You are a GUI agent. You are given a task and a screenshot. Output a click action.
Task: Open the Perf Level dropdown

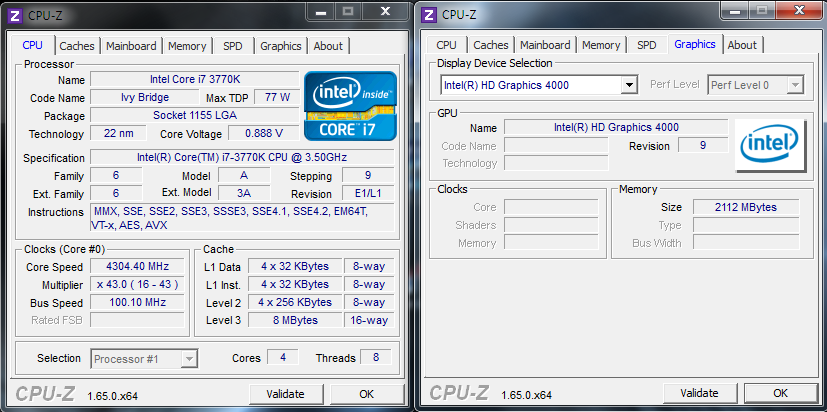click(795, 85)
